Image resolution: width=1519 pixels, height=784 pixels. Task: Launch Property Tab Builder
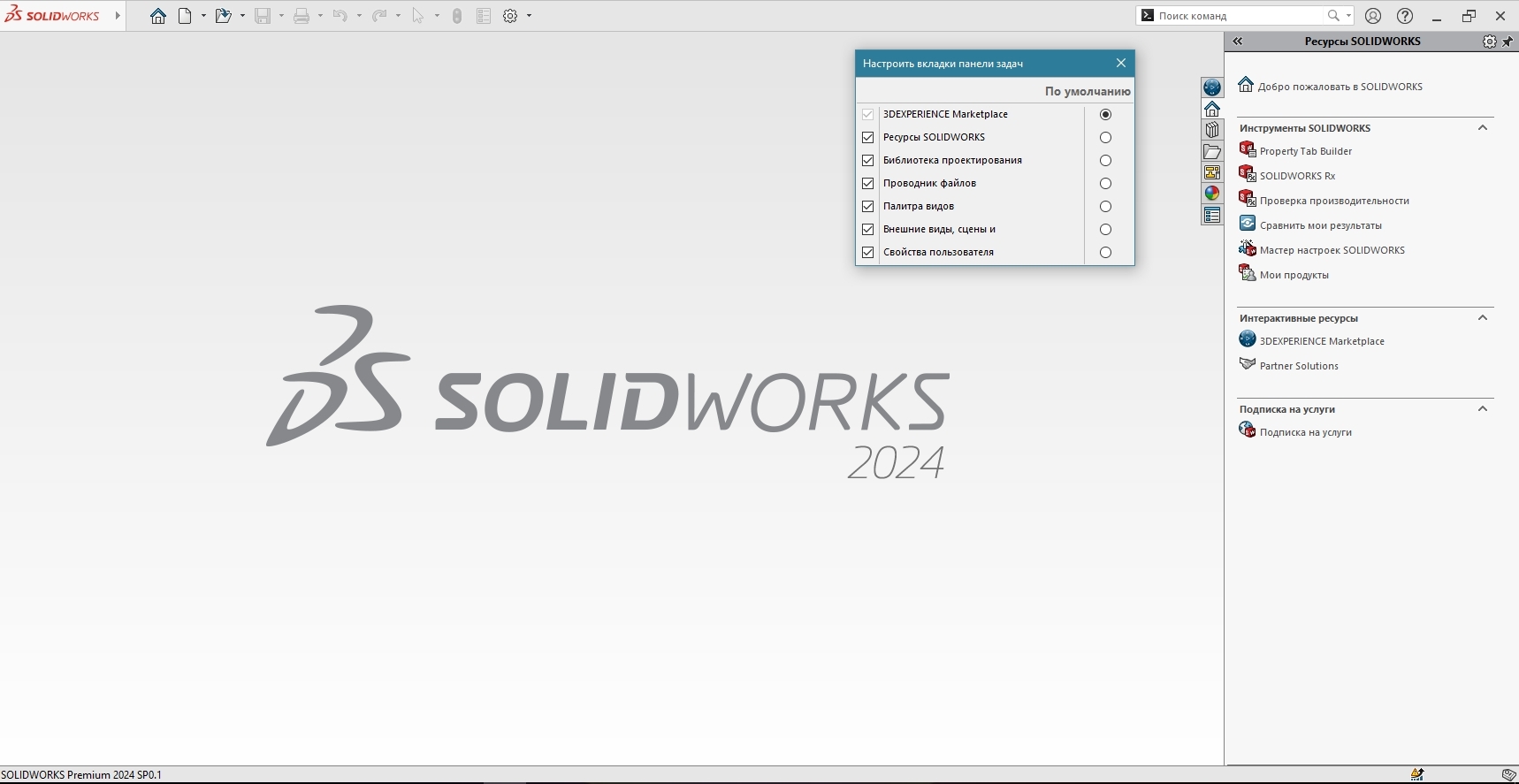[x=1295, y=150]
